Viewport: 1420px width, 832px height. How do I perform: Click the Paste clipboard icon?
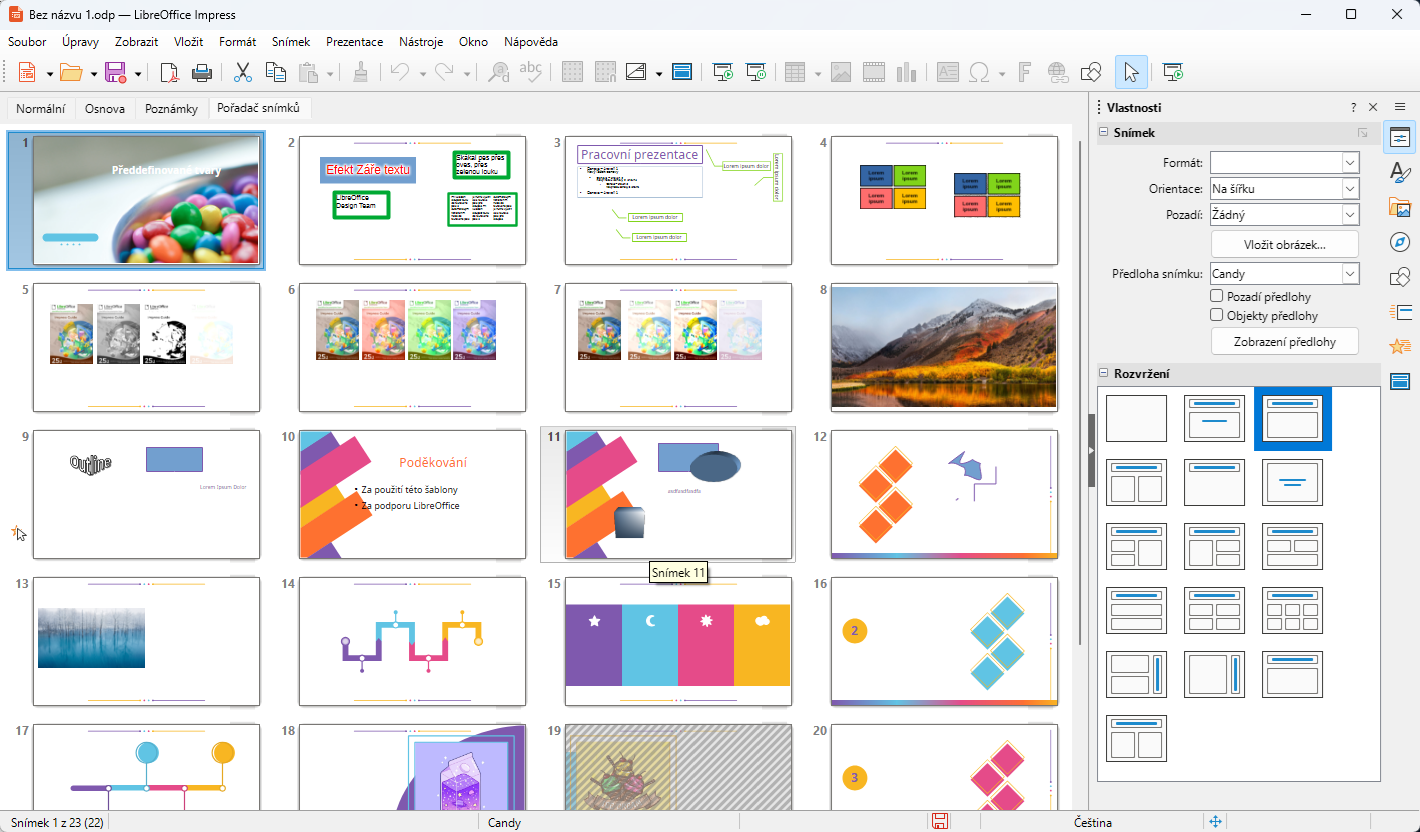[308, 72]
